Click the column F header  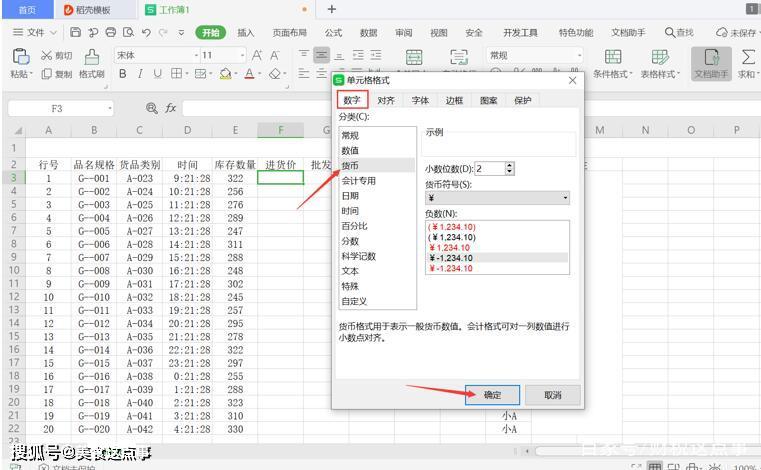tap(281, 130)
